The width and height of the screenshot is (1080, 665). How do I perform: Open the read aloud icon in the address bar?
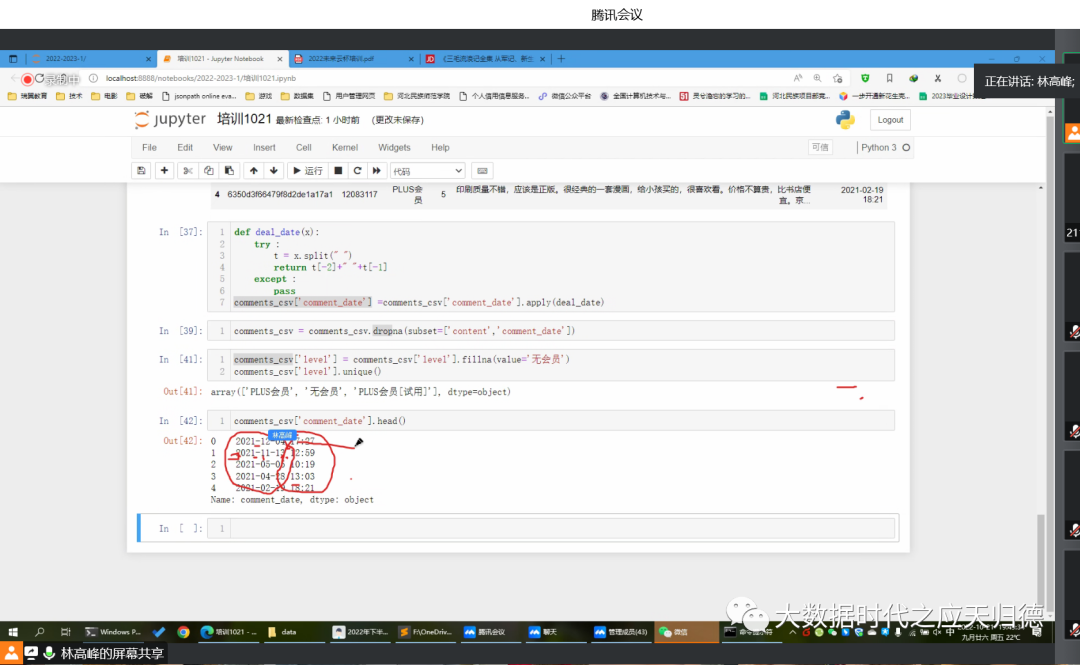[x=798, y=79]
